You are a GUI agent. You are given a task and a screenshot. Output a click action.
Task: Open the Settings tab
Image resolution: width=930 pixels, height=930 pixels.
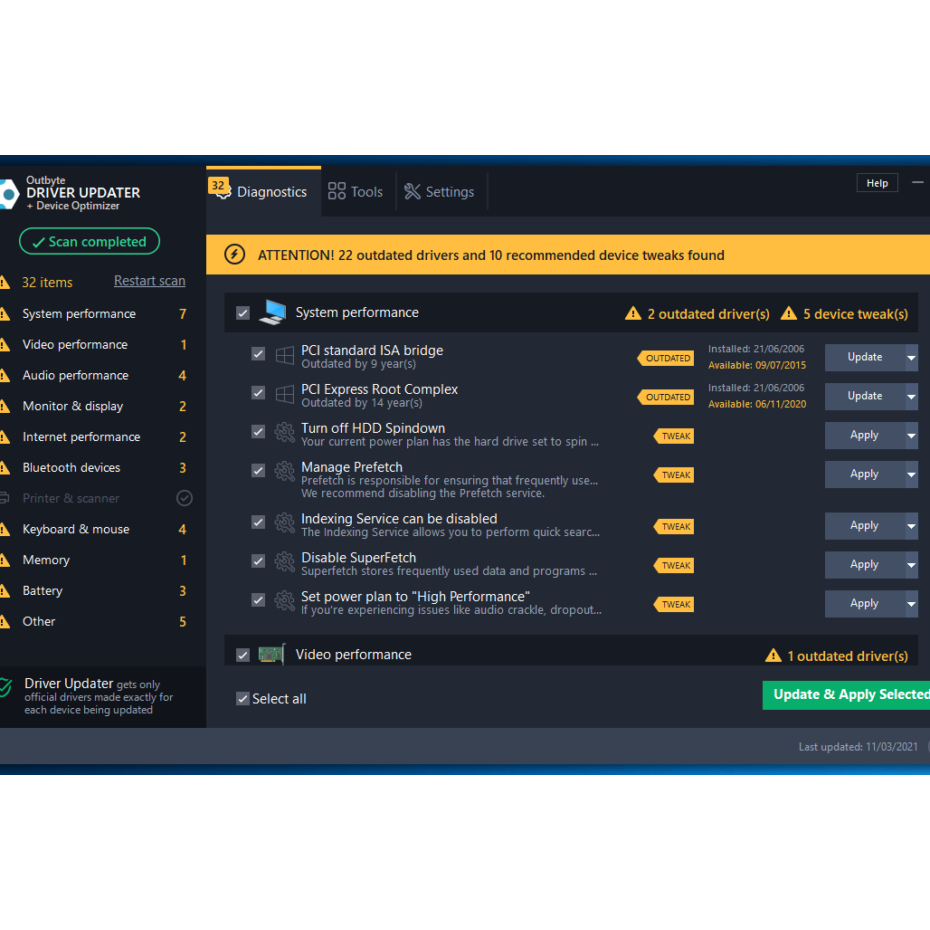[x=440, y=192]
